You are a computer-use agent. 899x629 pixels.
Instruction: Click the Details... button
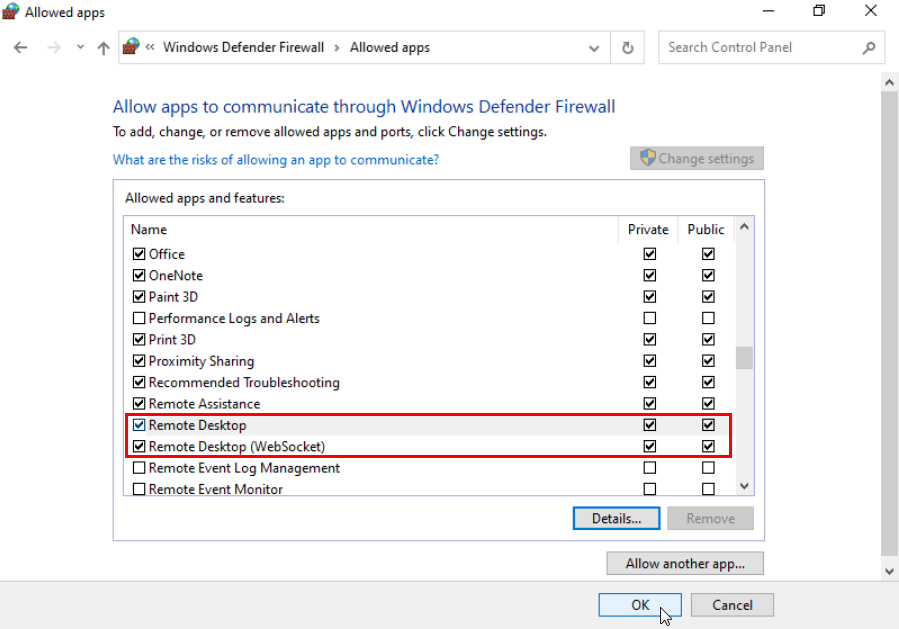(616, 518)
